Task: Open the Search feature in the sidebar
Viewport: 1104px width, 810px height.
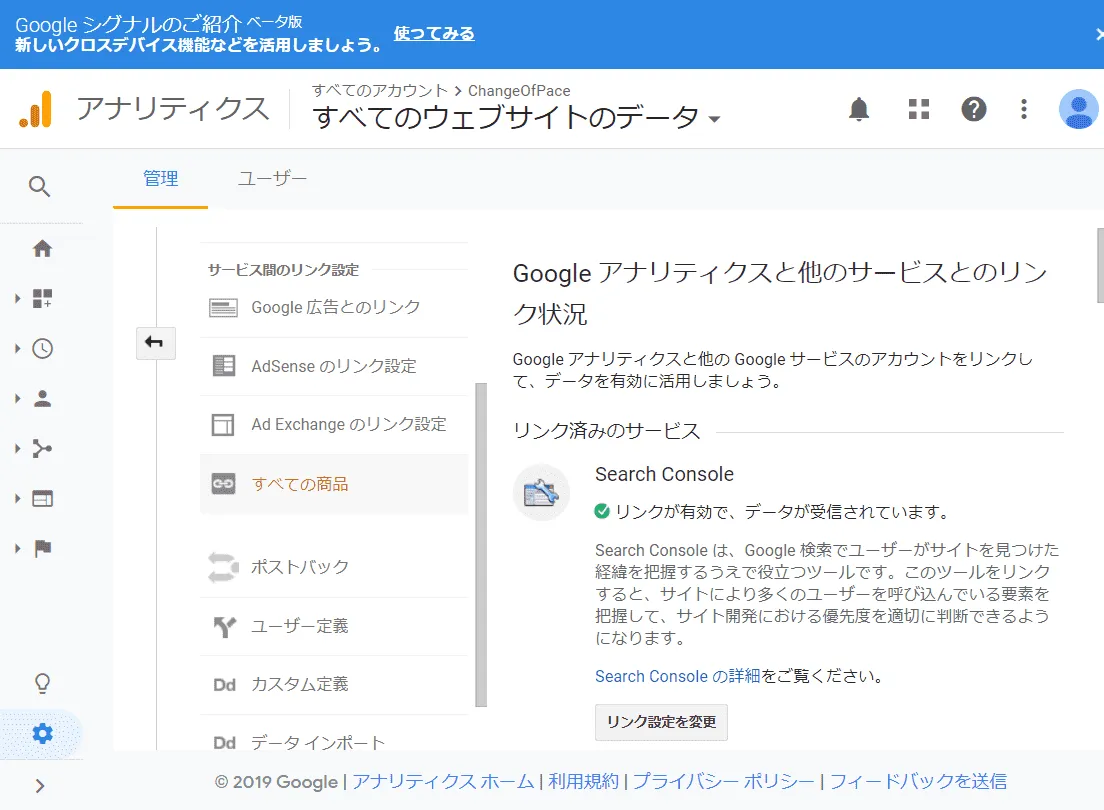Action: pyautogui.click(x=40, y=187)
